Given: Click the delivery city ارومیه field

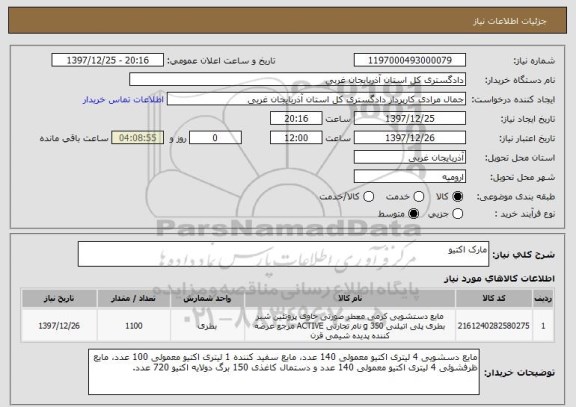Looking at the screenshot, I should (410, 177).
